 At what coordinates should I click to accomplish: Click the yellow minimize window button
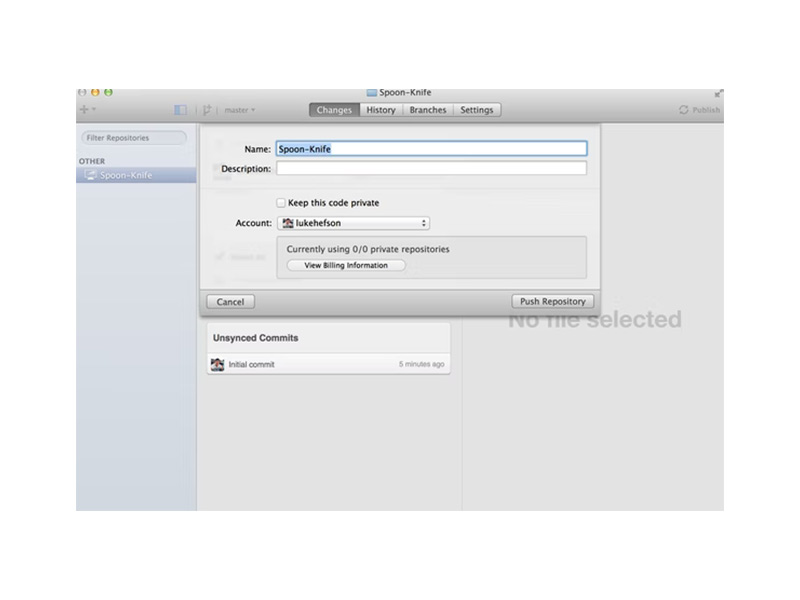click(95, 92)
